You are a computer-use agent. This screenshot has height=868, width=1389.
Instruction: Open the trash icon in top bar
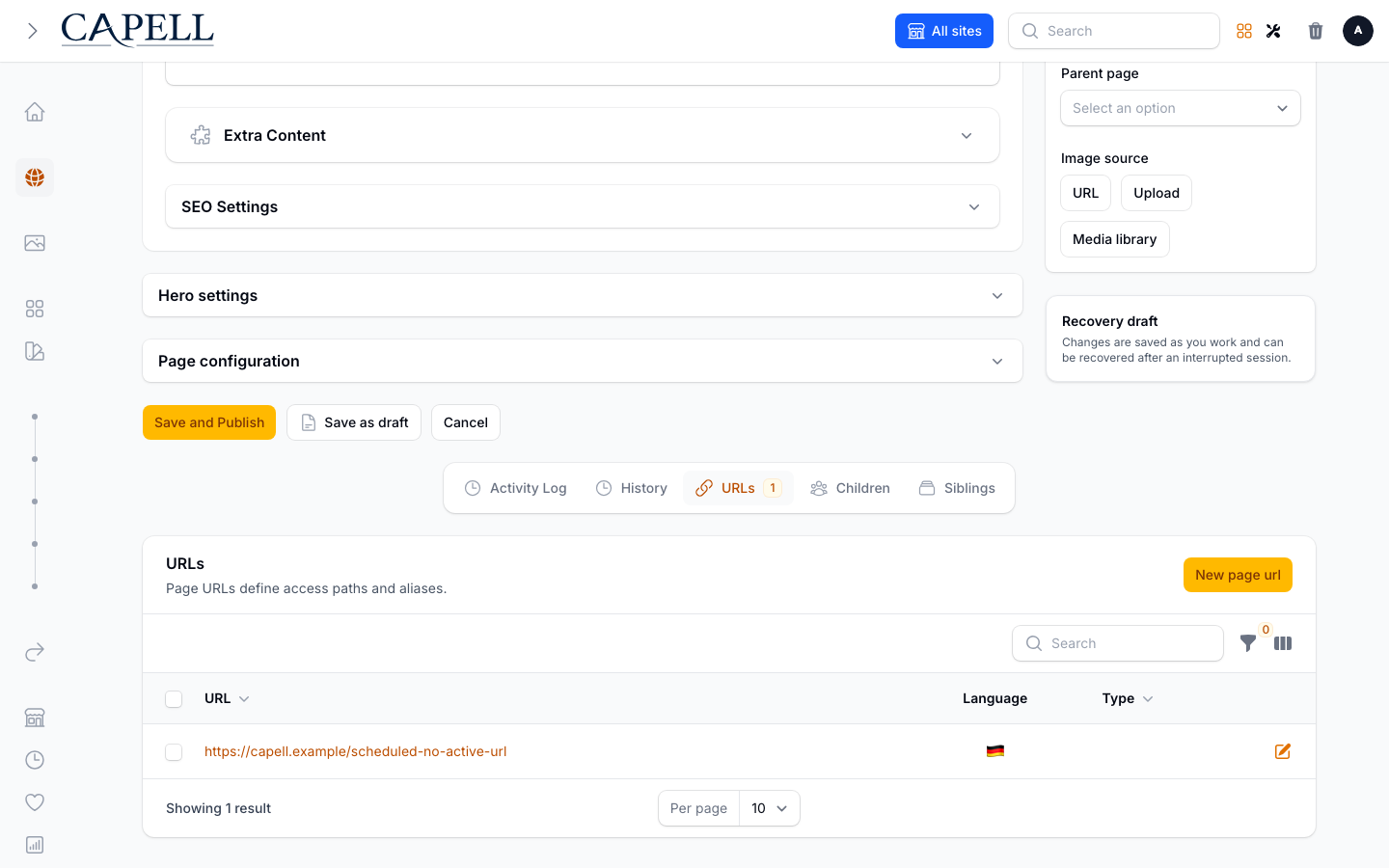1316,31
